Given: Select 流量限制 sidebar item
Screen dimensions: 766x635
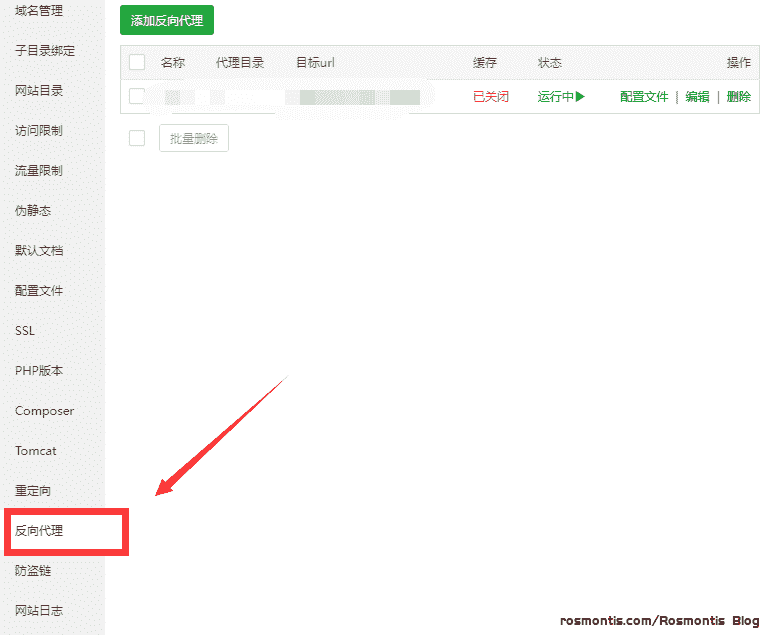Looking at the screenshot, I should click(x=39, y=170).
